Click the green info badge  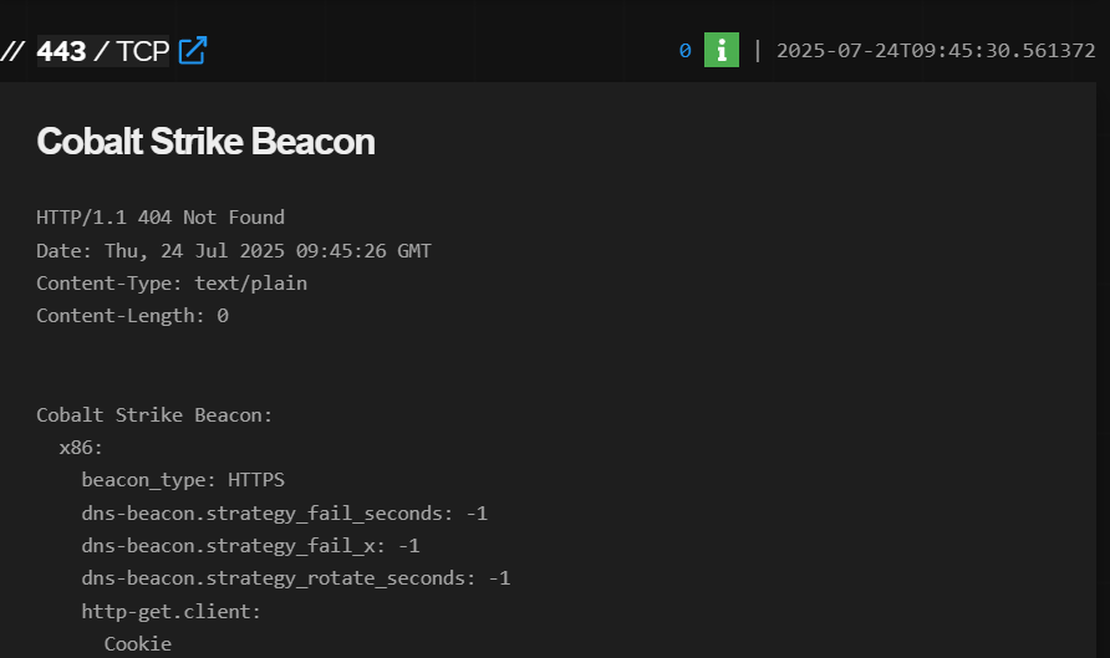tap(720, 50)
